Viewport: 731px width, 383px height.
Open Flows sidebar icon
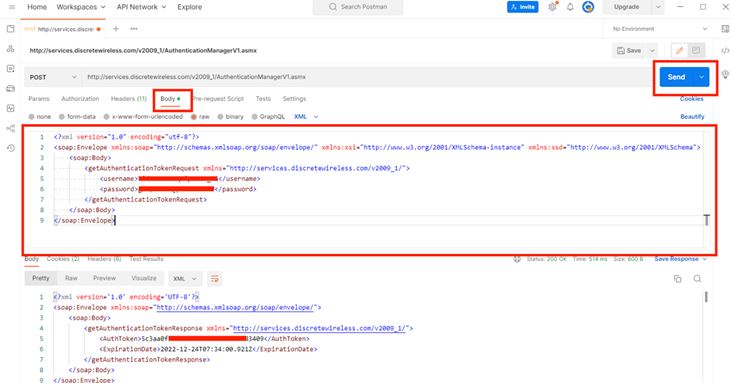(x=11, y=128)
